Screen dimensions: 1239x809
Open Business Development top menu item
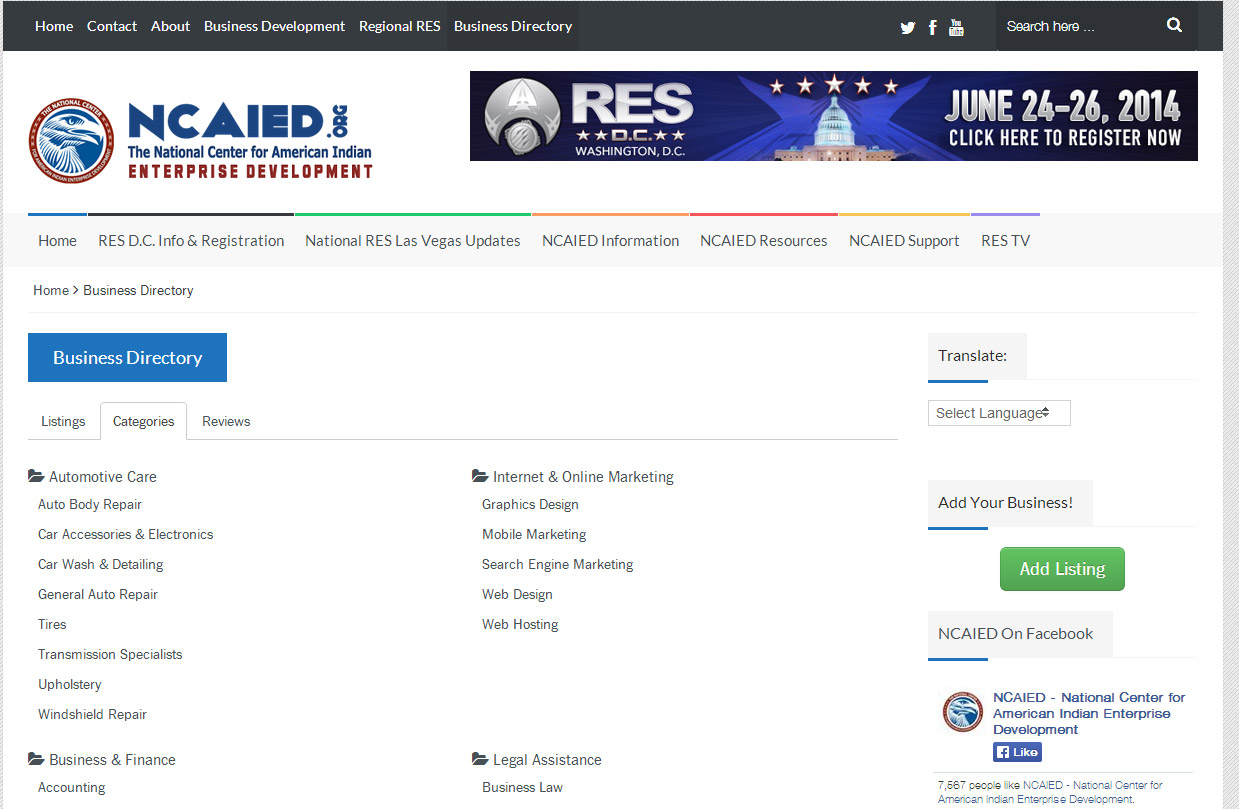tap(274, 26)
